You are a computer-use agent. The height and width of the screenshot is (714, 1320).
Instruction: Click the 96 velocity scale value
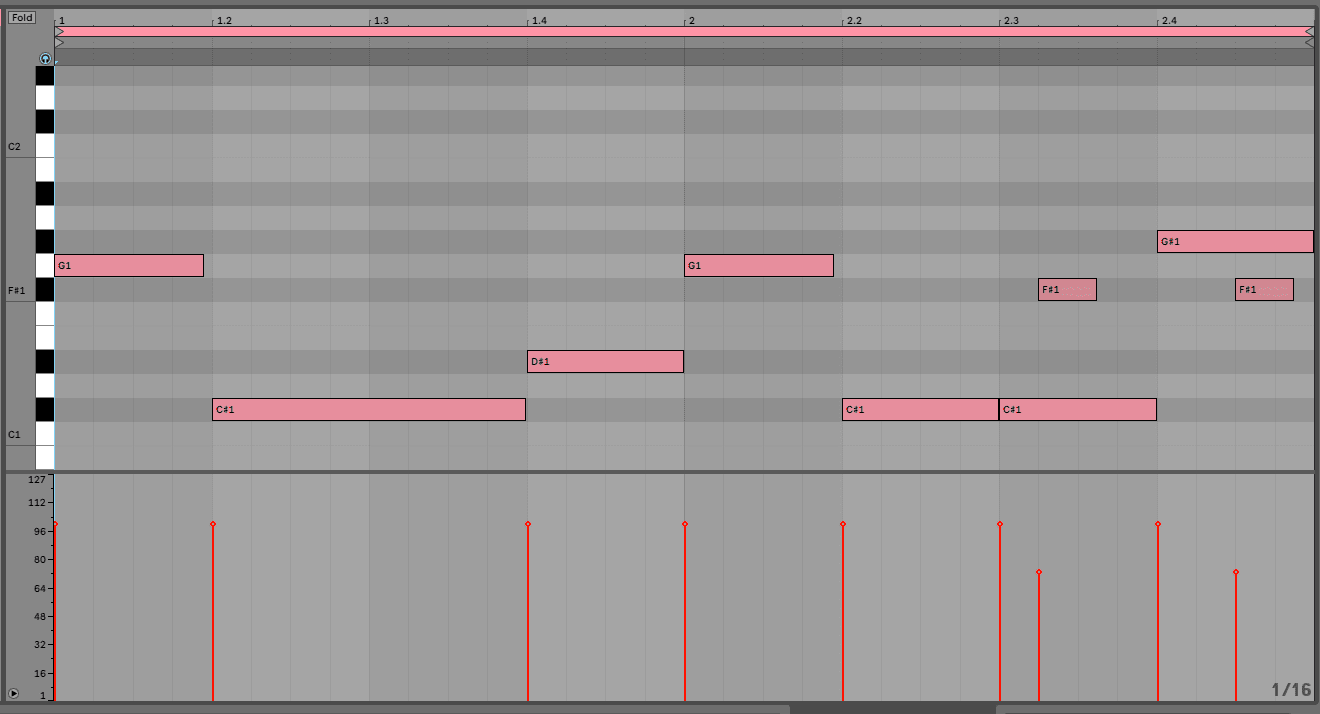[40, 531]
